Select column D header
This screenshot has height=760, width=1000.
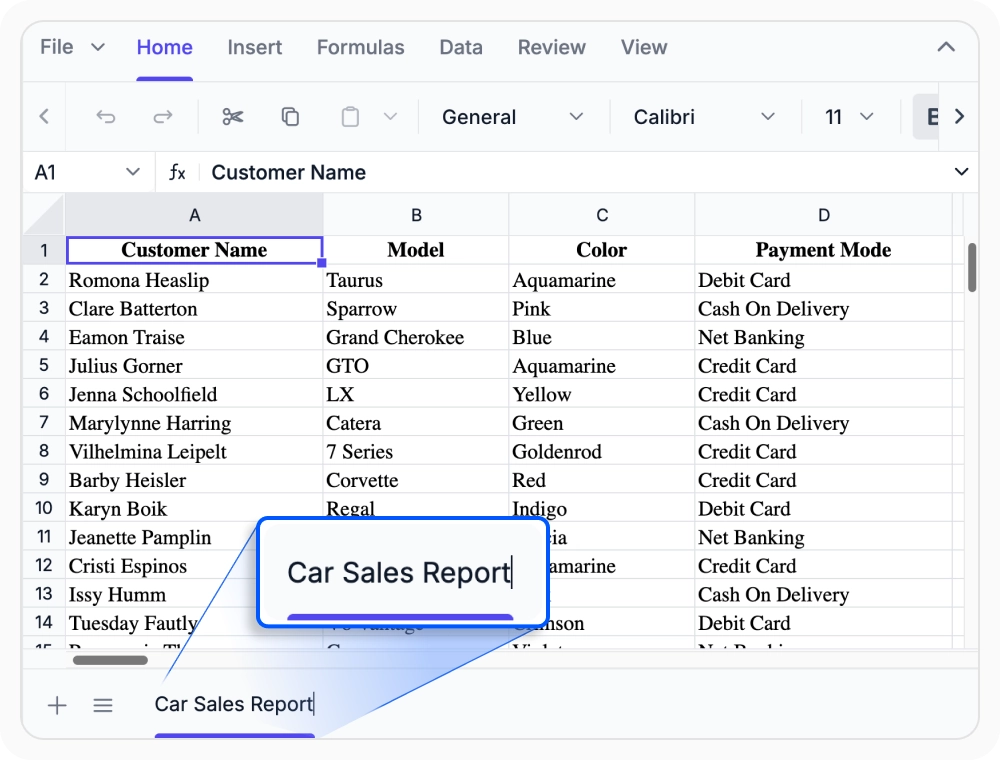[823, 216]
